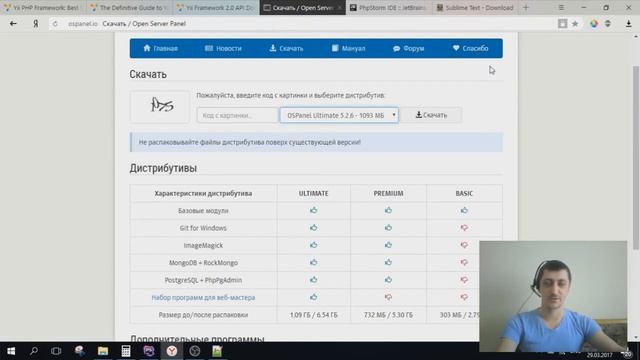Open Набор программ для веб-мастера link
This screenshot has width=640, height=360.
(x=203, y=298)
